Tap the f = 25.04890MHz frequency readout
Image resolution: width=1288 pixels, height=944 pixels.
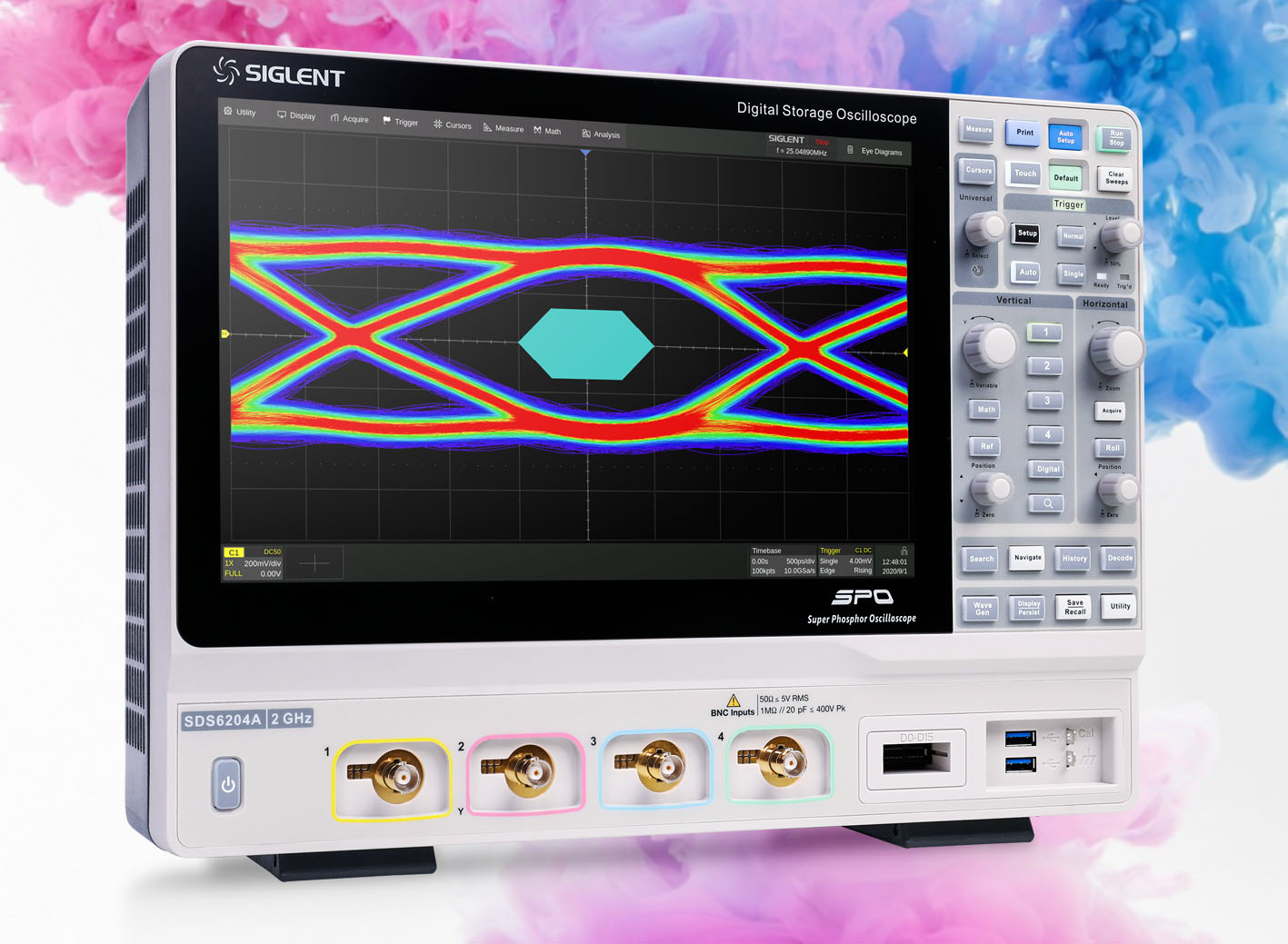(801, 152)
